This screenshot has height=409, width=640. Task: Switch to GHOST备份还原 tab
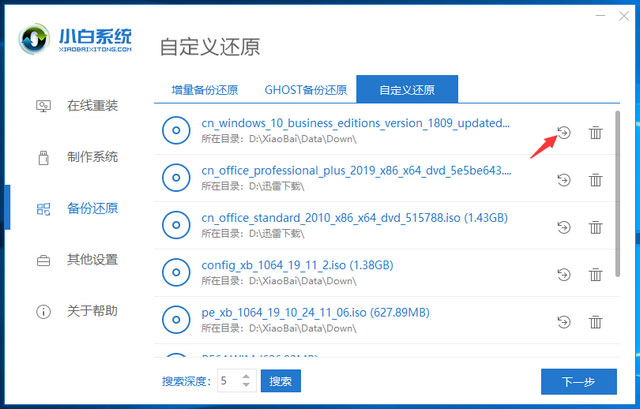coord(305,89)
